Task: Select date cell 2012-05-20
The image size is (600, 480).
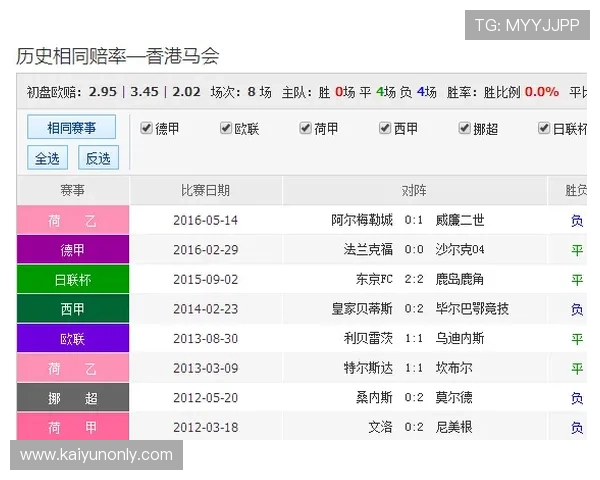Action: tap(205, 398)
